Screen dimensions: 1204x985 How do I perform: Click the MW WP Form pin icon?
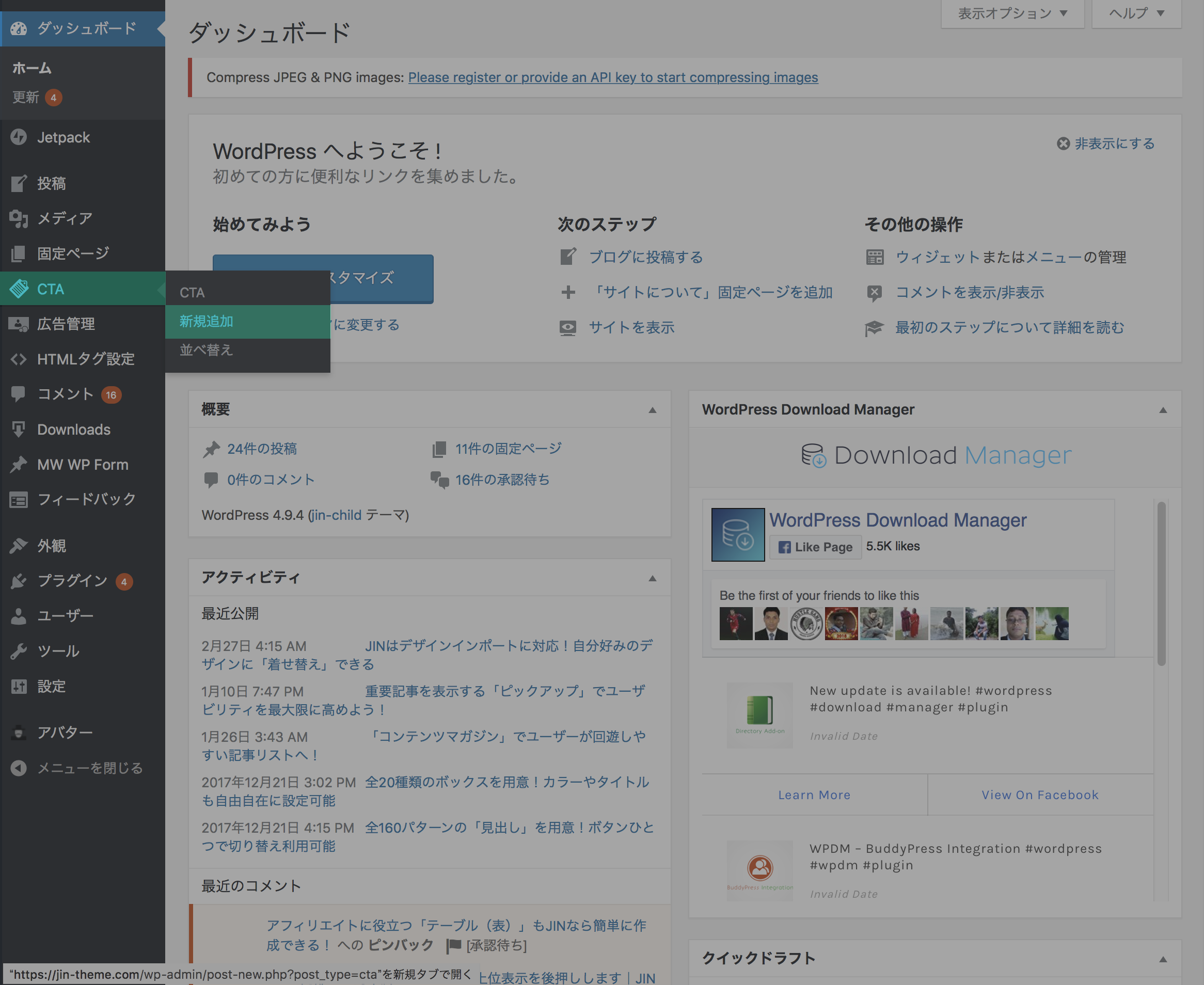click(19, 464)
